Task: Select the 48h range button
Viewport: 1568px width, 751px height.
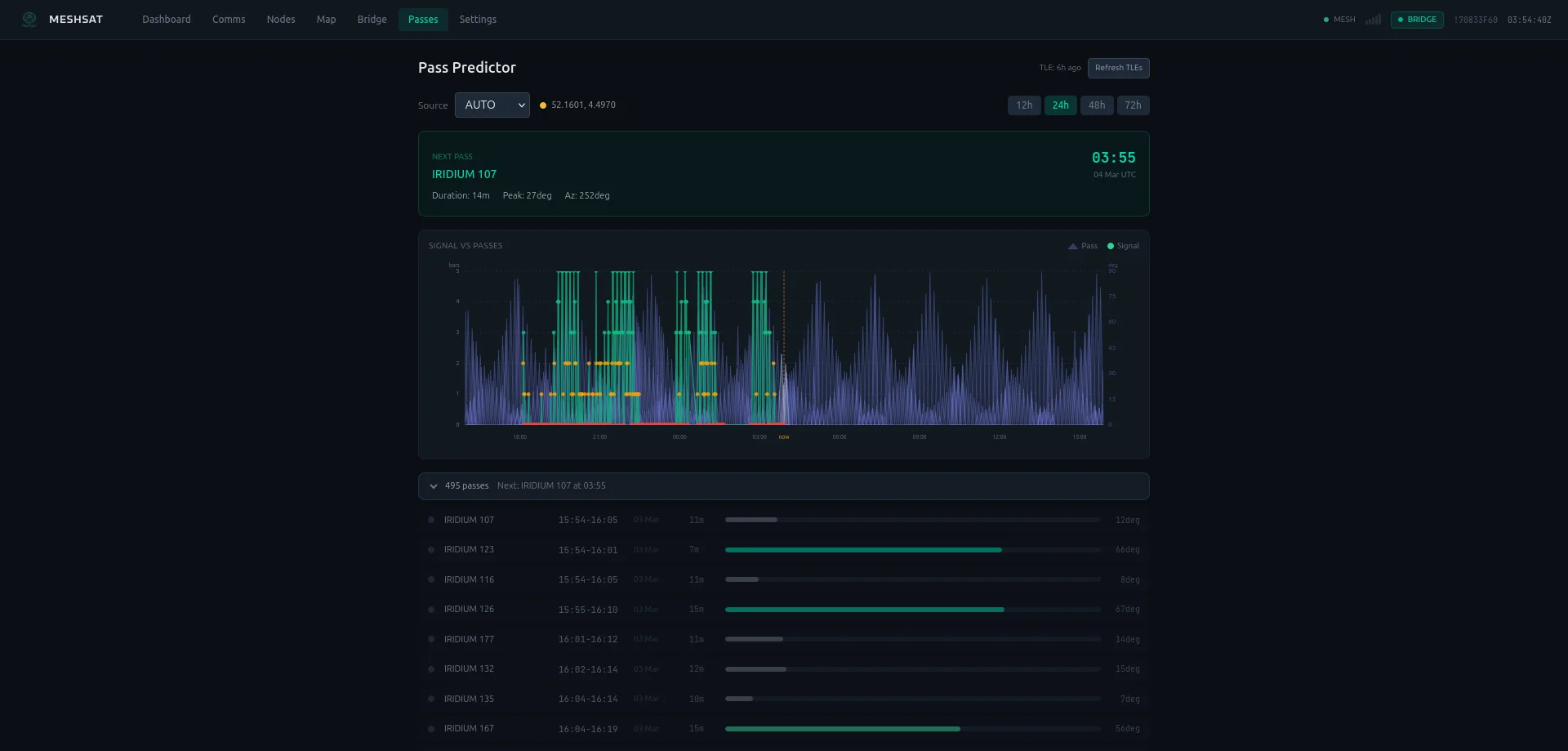Action: [1097, 105]
